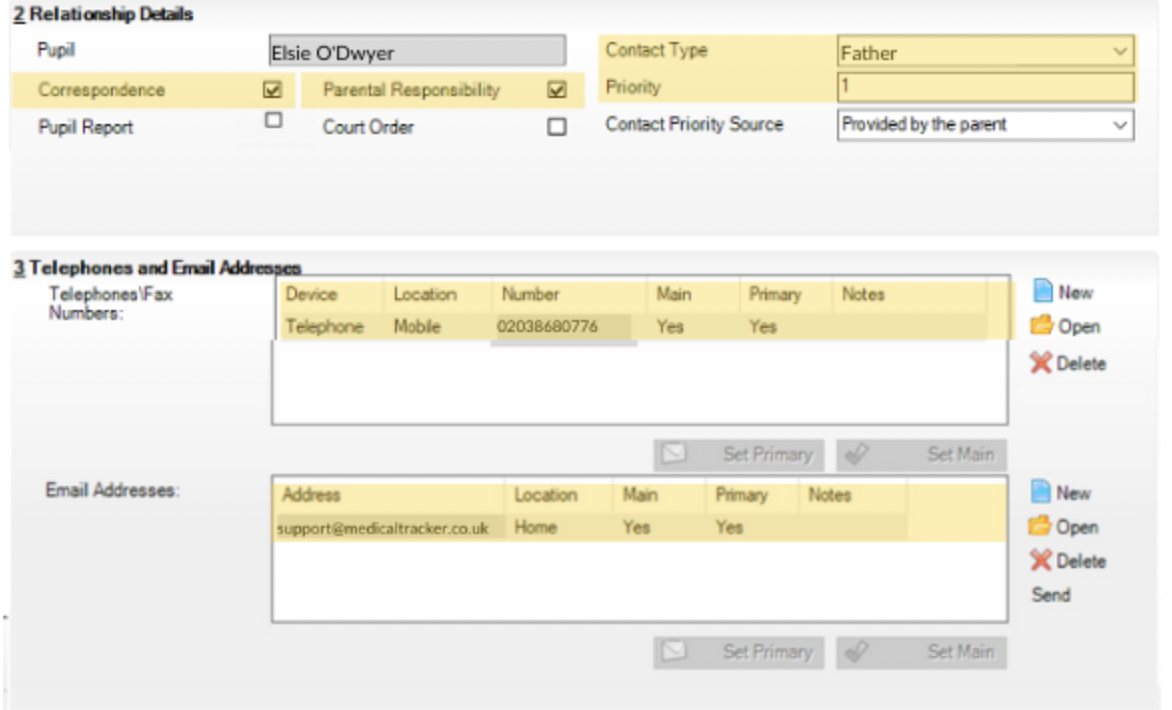Screen dimensions: 1172x710
Task: Toggle the Parental Responsibility checkbox
Action: tap(558, 90)
